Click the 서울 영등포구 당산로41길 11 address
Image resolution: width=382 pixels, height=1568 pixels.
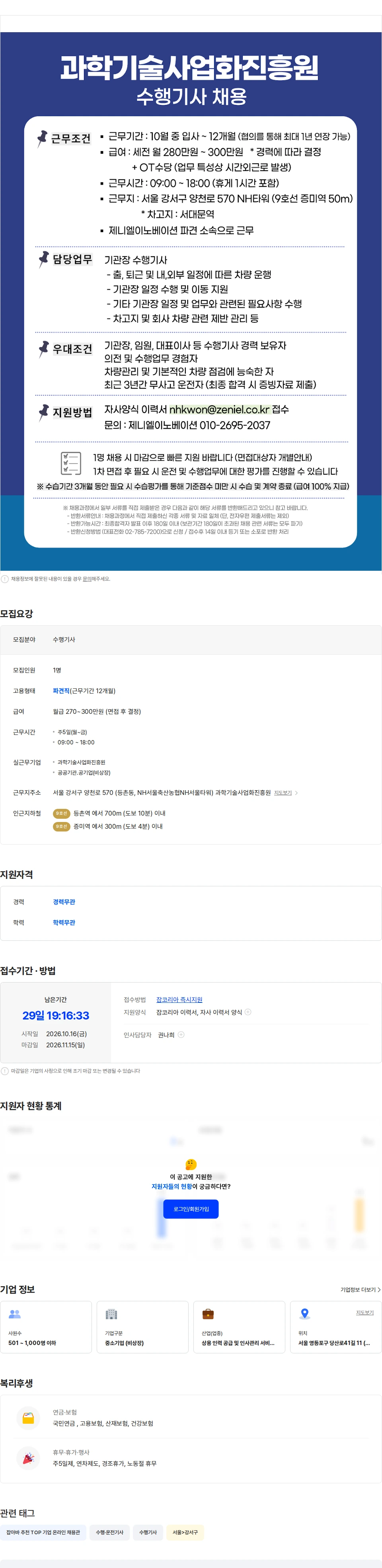pyautogui.click(x=334, y=1343)
